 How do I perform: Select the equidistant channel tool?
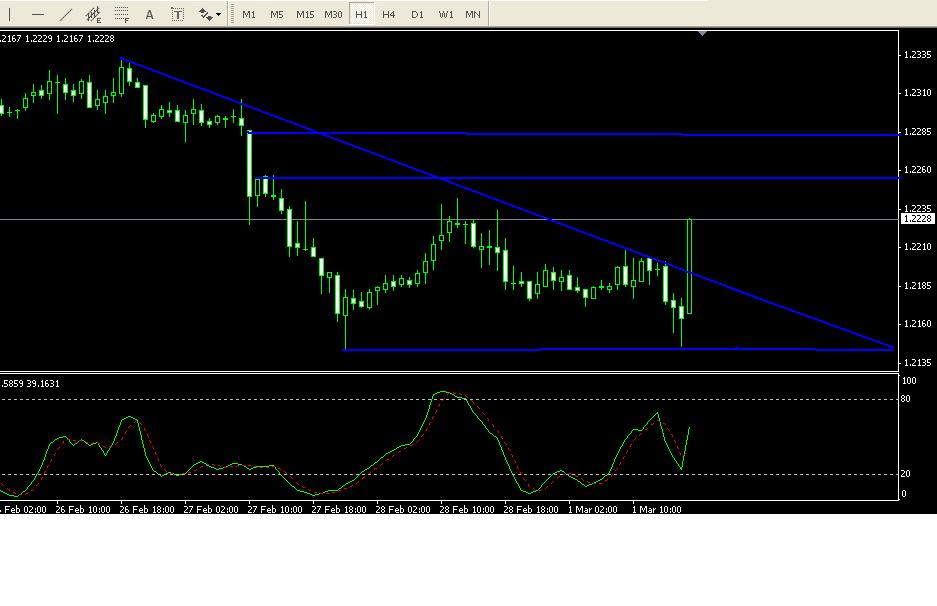[94, 14]
